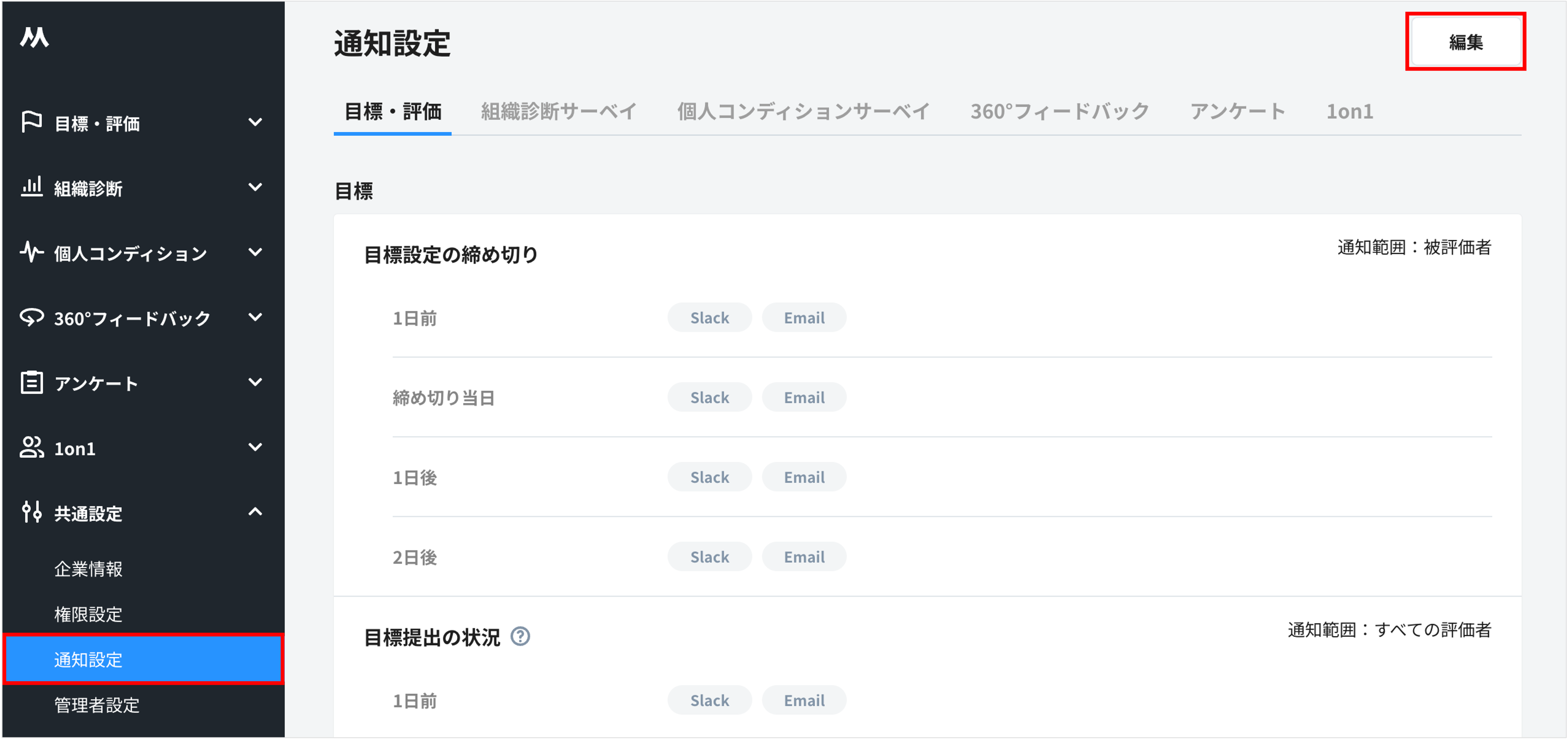Click the people icon for 1on1
Image resolution: width=1568 pixels, height=739 pixels.
pos(31,447)
